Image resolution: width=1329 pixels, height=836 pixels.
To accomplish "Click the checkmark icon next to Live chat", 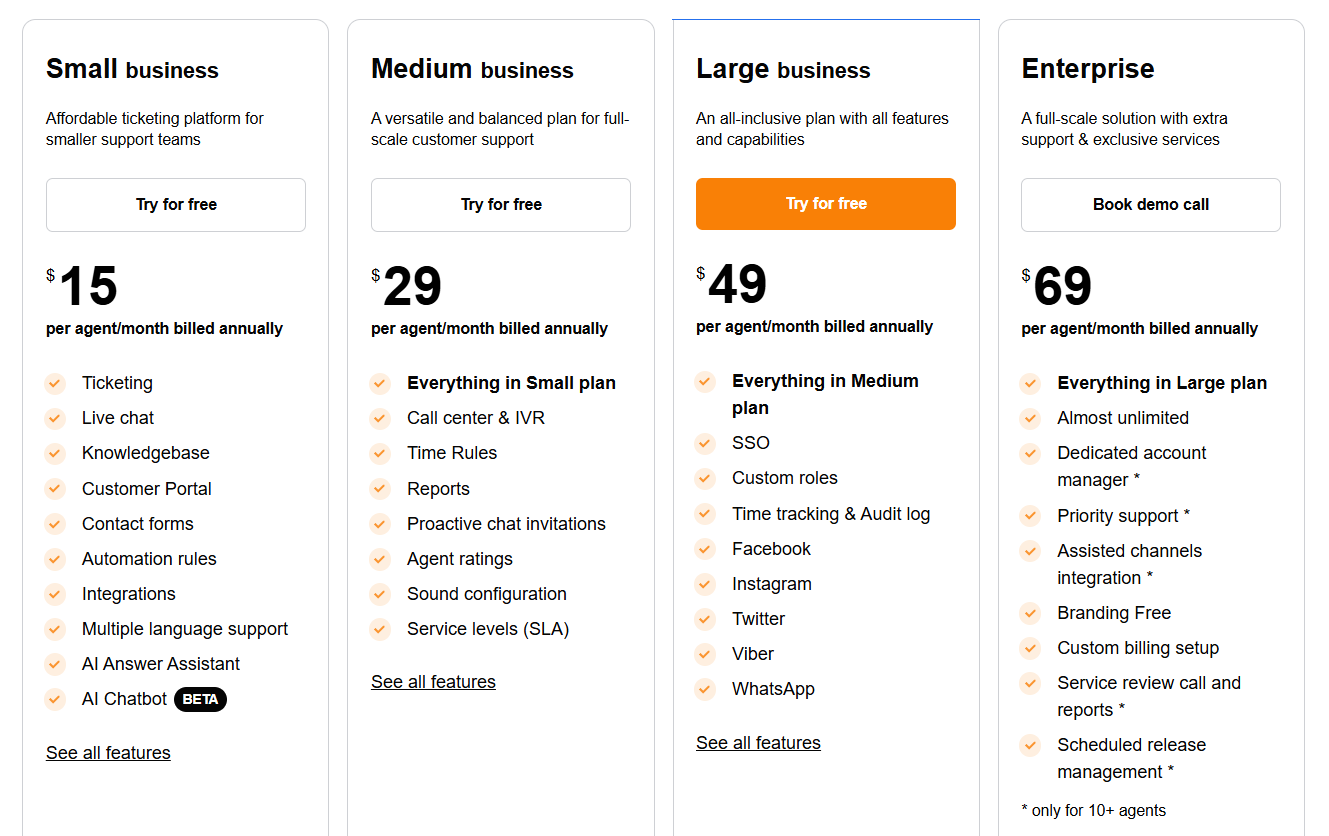I will (x=55, y=418).
